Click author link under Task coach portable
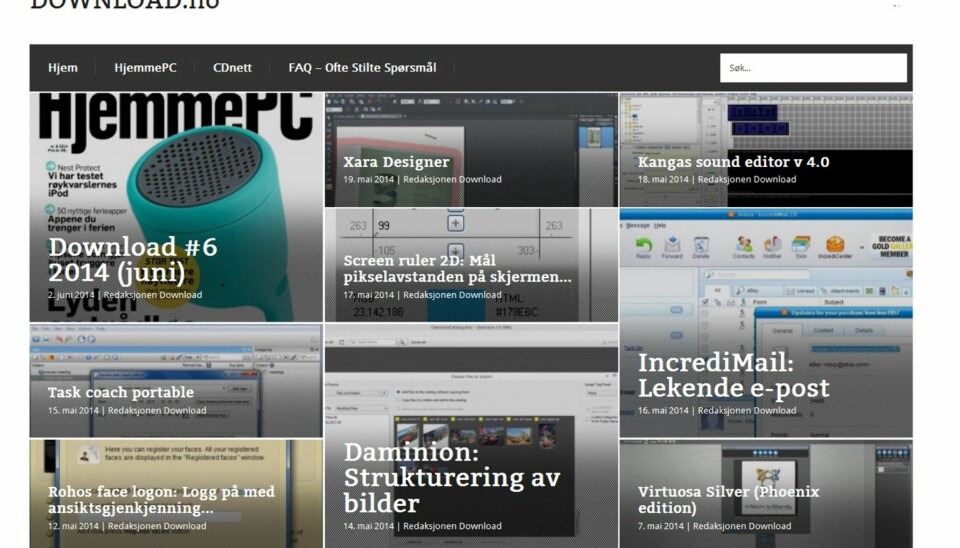 click(157, 411)
